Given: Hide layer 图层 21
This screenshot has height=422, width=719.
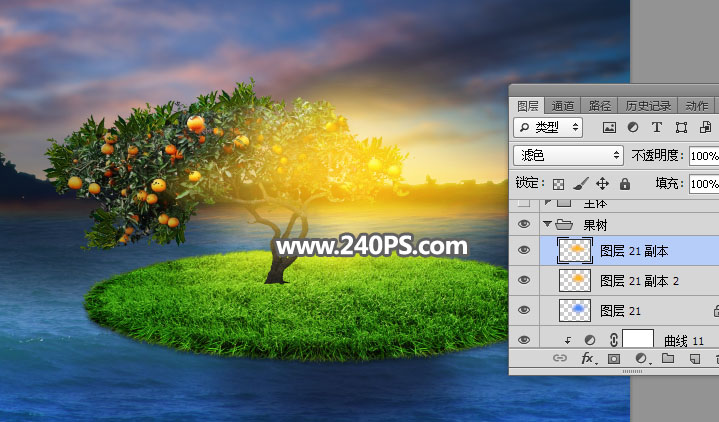Looking at the screenshot, I should coord(524,310).
